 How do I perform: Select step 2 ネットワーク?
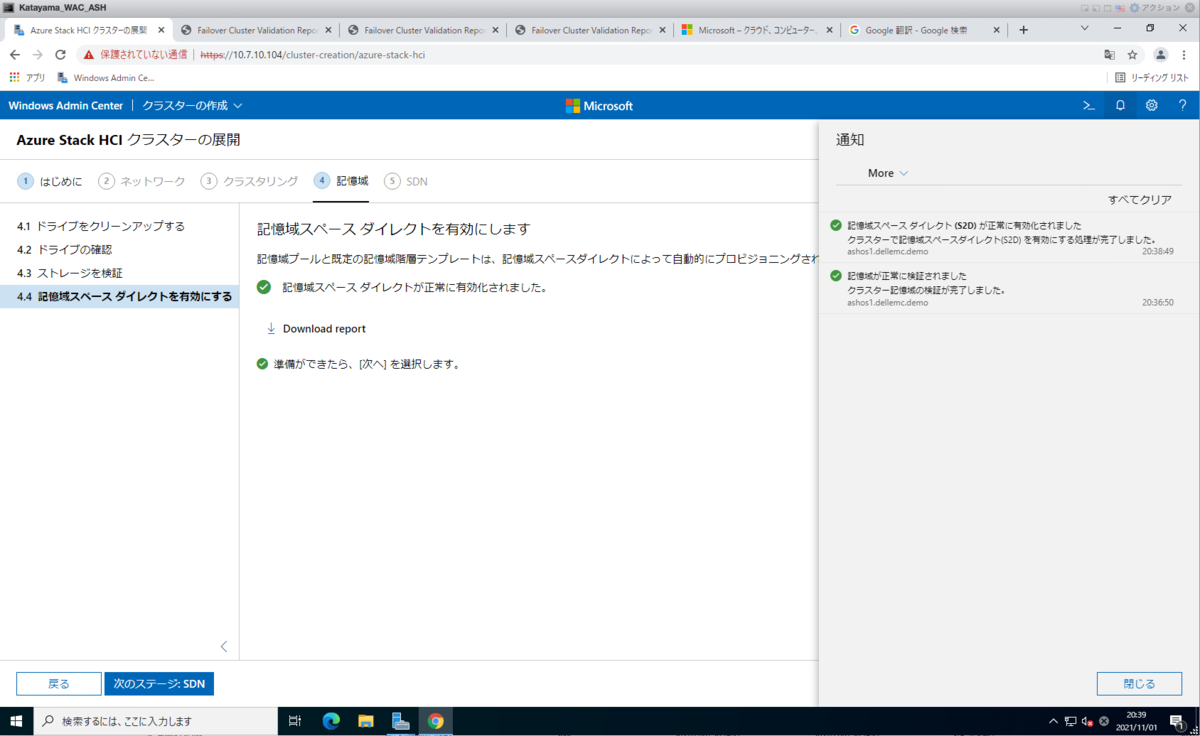pyautogui.click(x=142, y=181)
